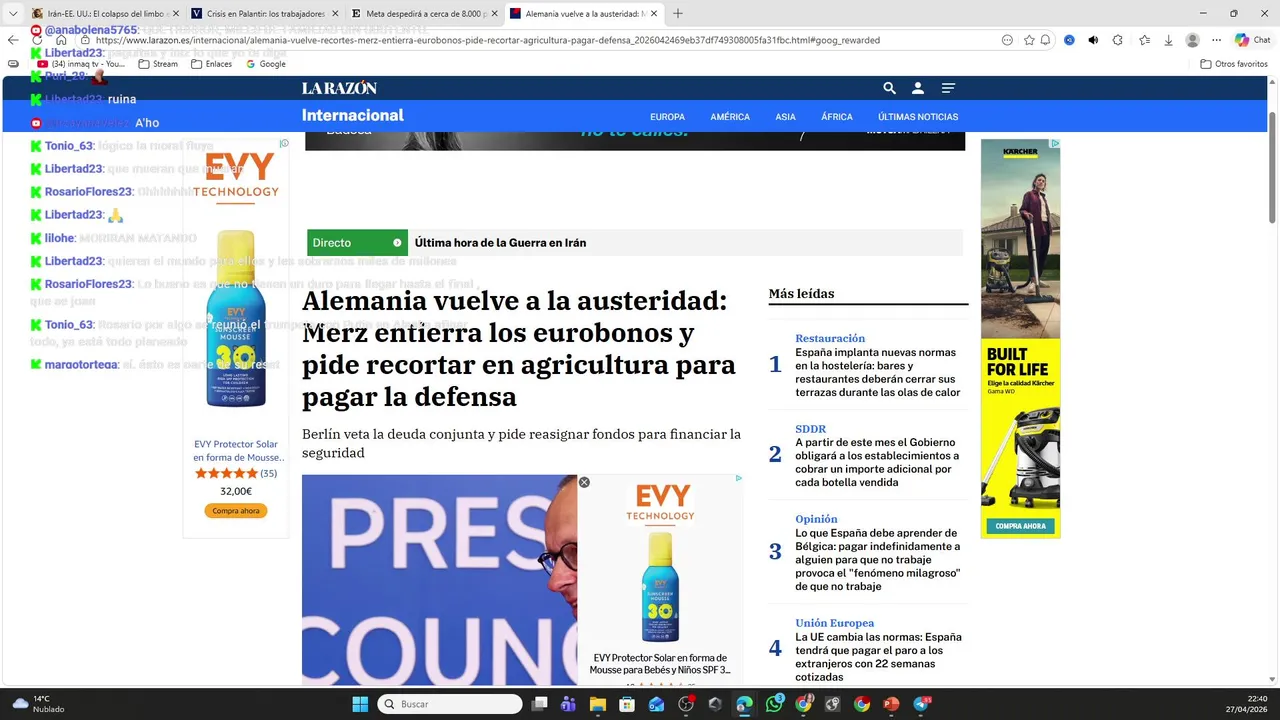1280x720 pixels.
Task: Expand the 'Otros favoritos' folder
Action: pos(1234,64)
